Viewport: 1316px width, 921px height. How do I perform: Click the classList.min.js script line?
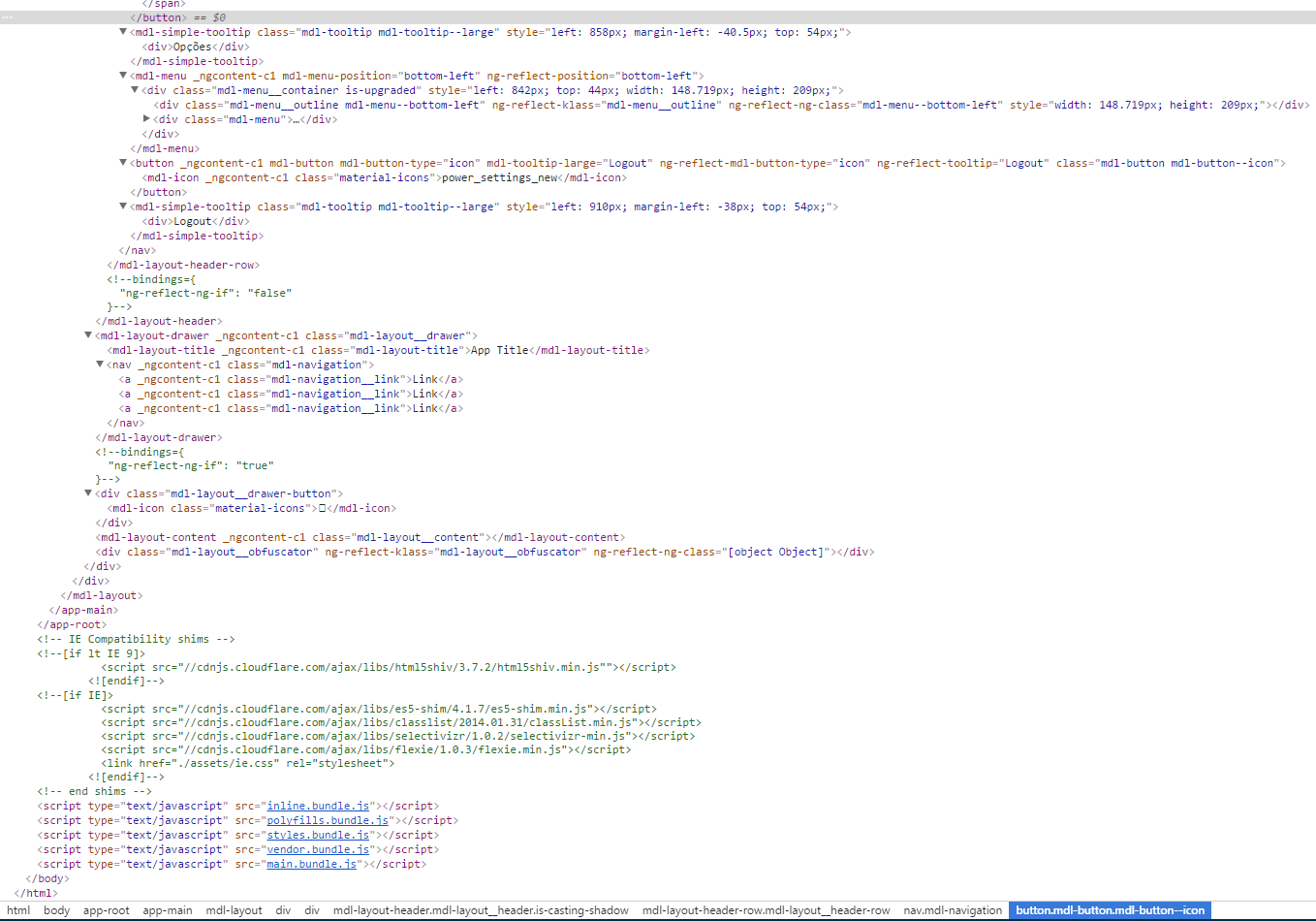[x=401, y=722]
